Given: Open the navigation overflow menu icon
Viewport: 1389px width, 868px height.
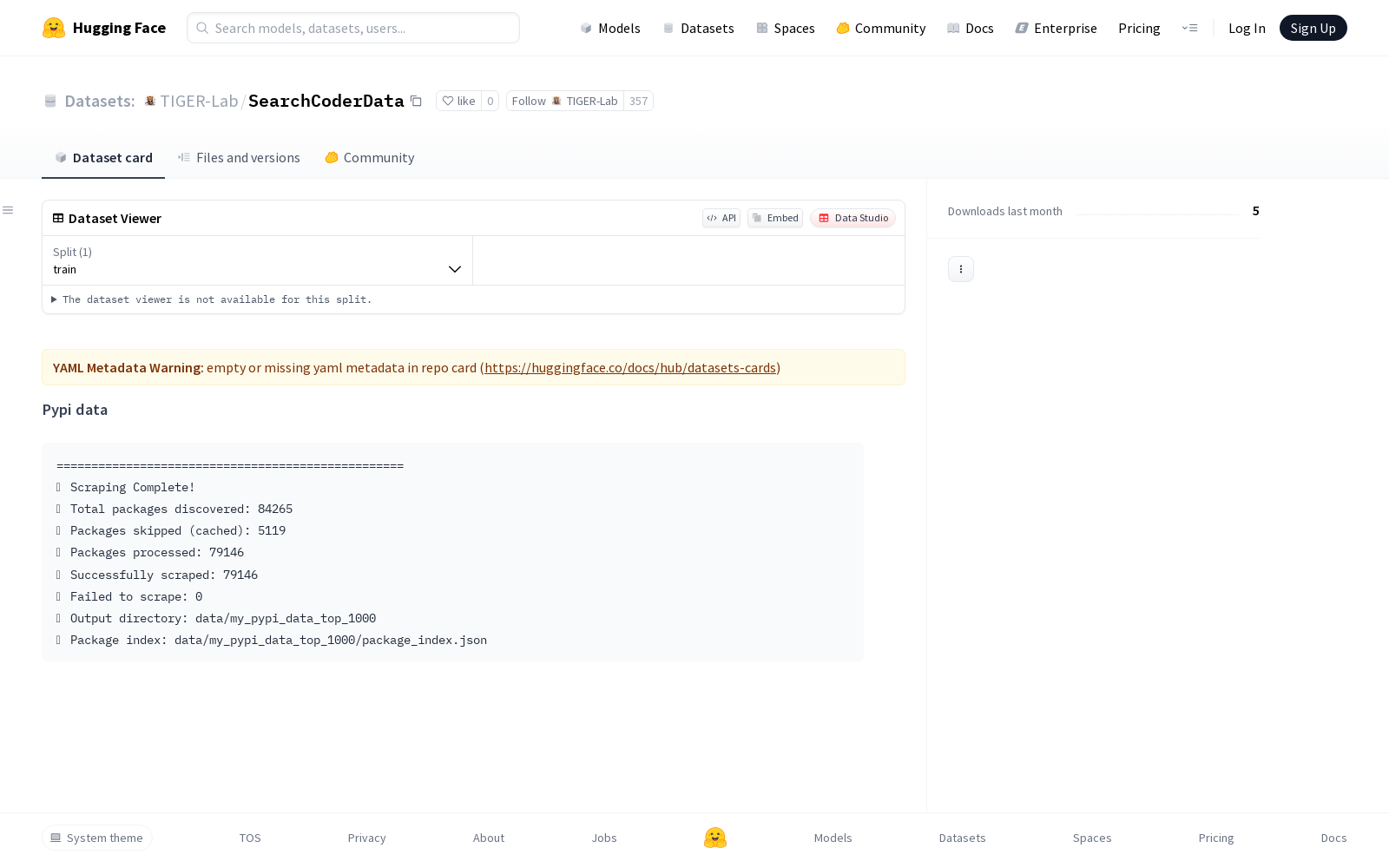Looking at the screenshot, I should [1189, 28].
